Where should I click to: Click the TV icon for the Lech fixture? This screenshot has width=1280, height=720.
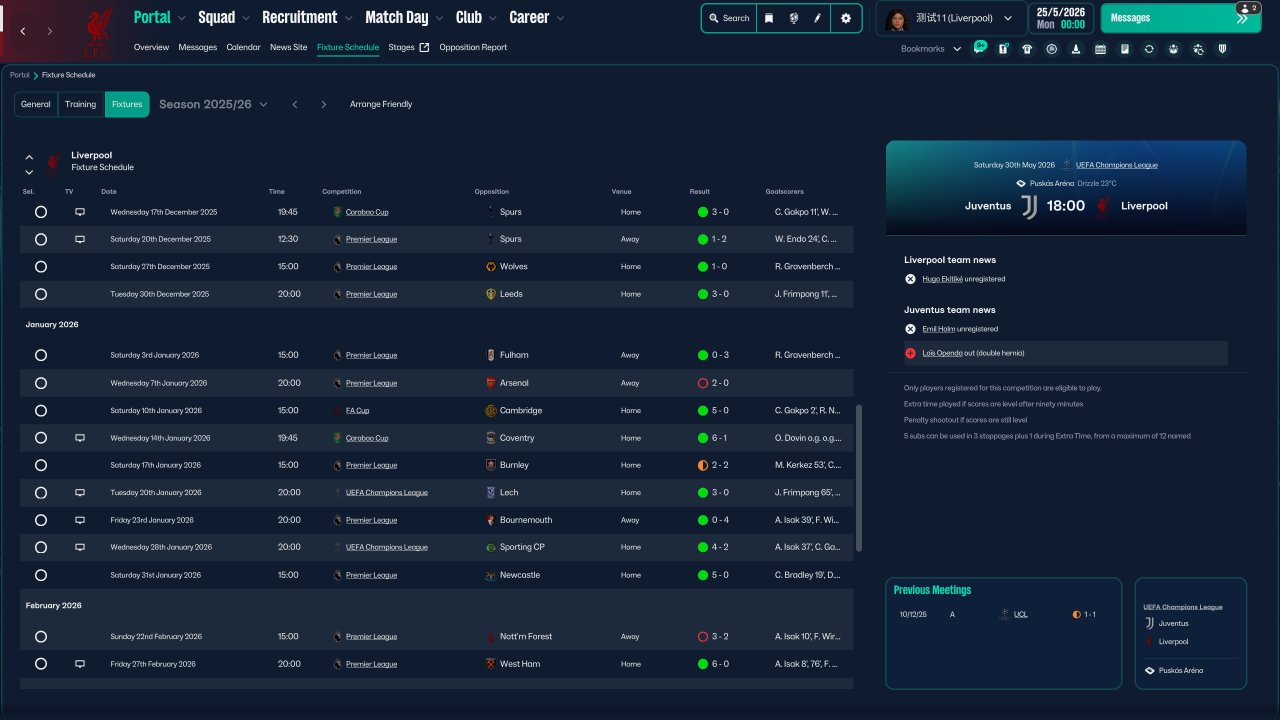click(x=80, y=493)
